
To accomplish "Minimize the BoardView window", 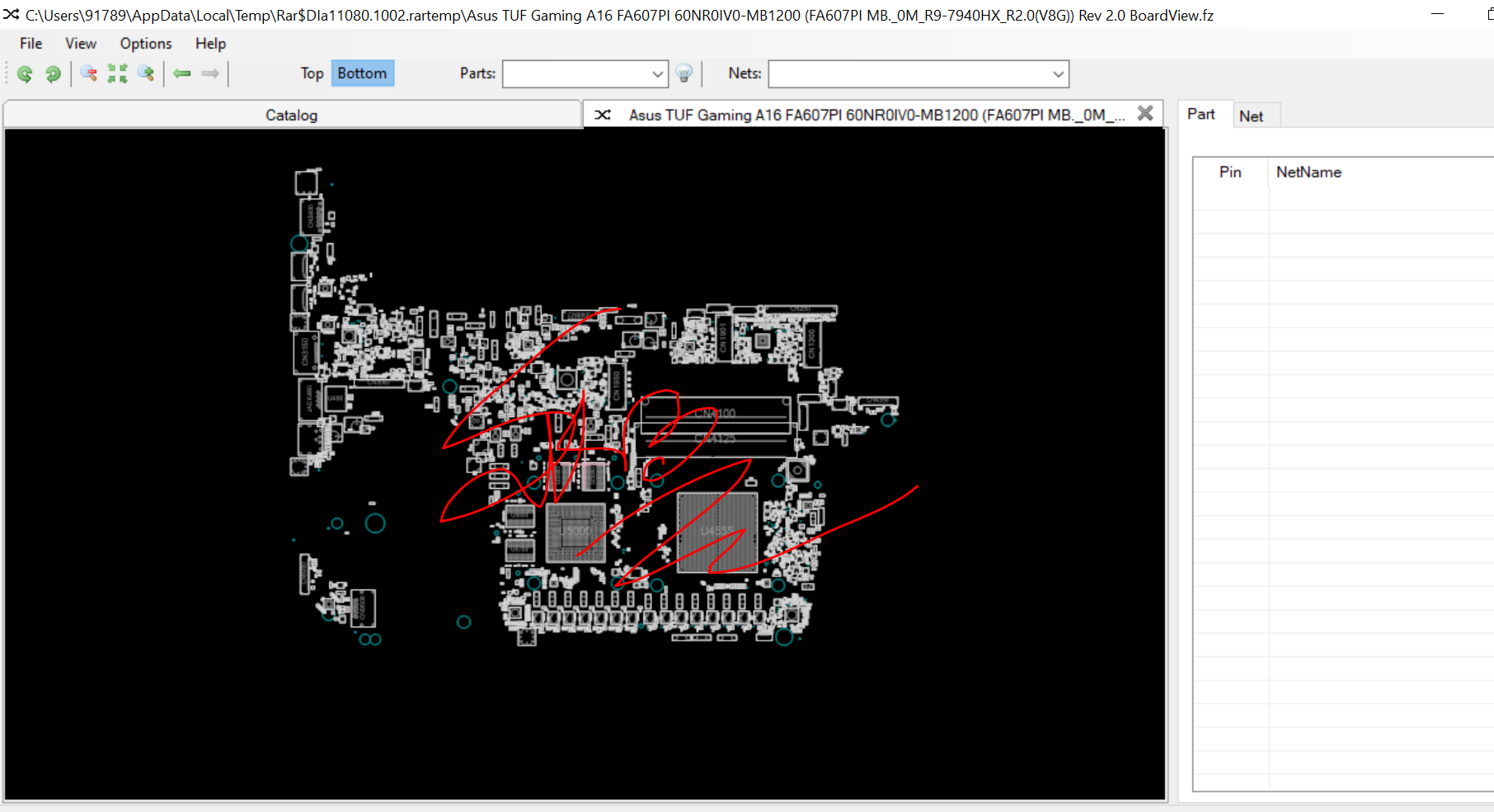I will (x=1437, y=15).
